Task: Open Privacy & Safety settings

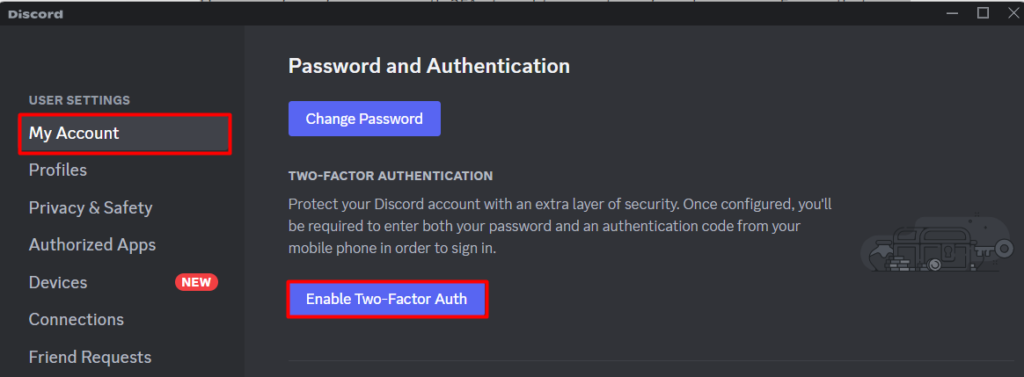Action: pos(90,208)
